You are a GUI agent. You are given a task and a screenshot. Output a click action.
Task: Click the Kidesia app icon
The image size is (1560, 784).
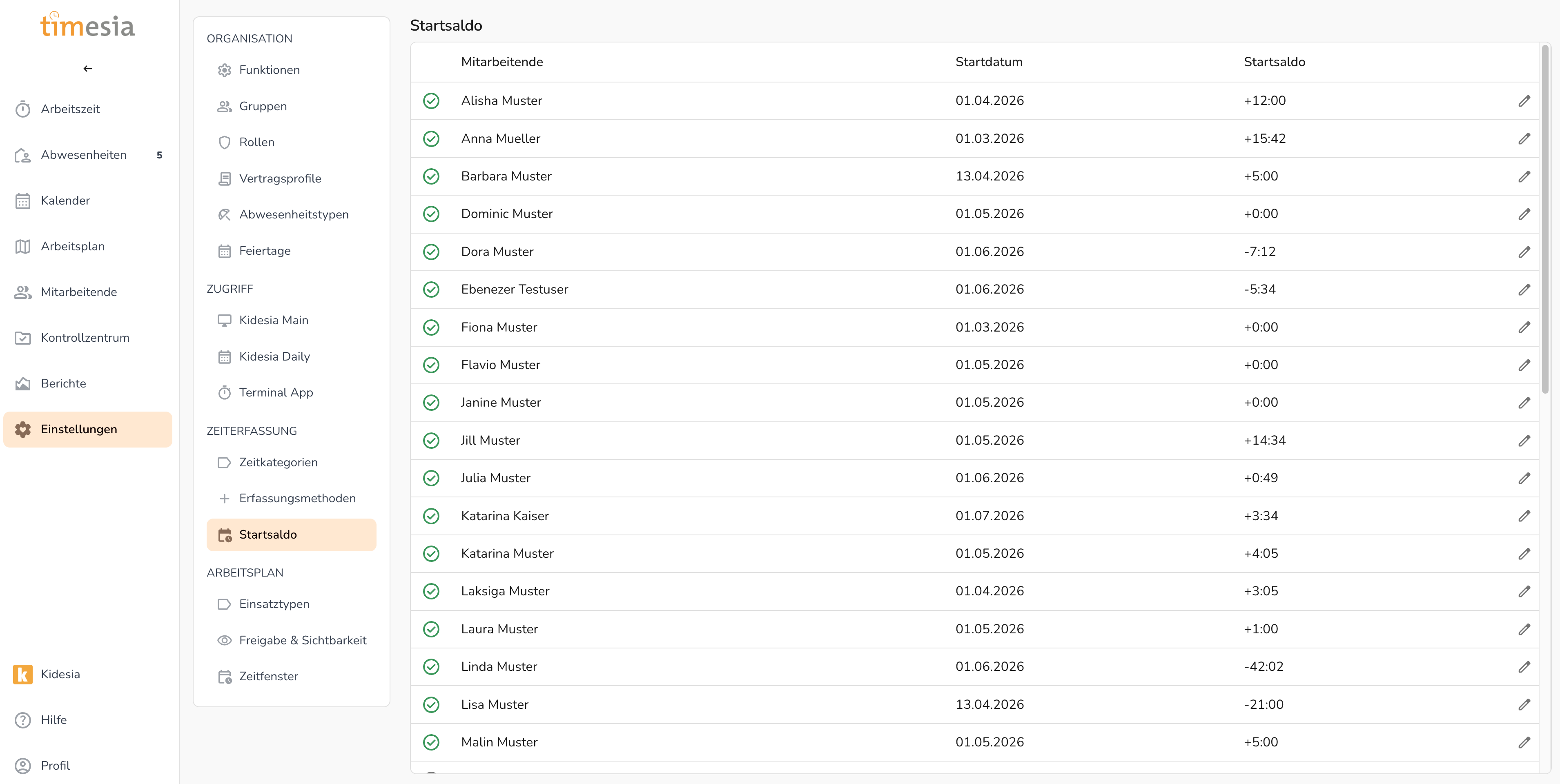tap(22, 674)
